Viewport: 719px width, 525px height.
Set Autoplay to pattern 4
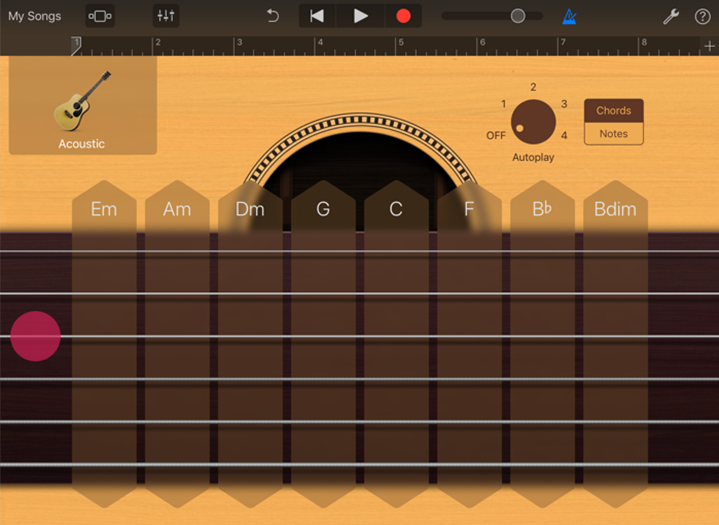point(564,136)
